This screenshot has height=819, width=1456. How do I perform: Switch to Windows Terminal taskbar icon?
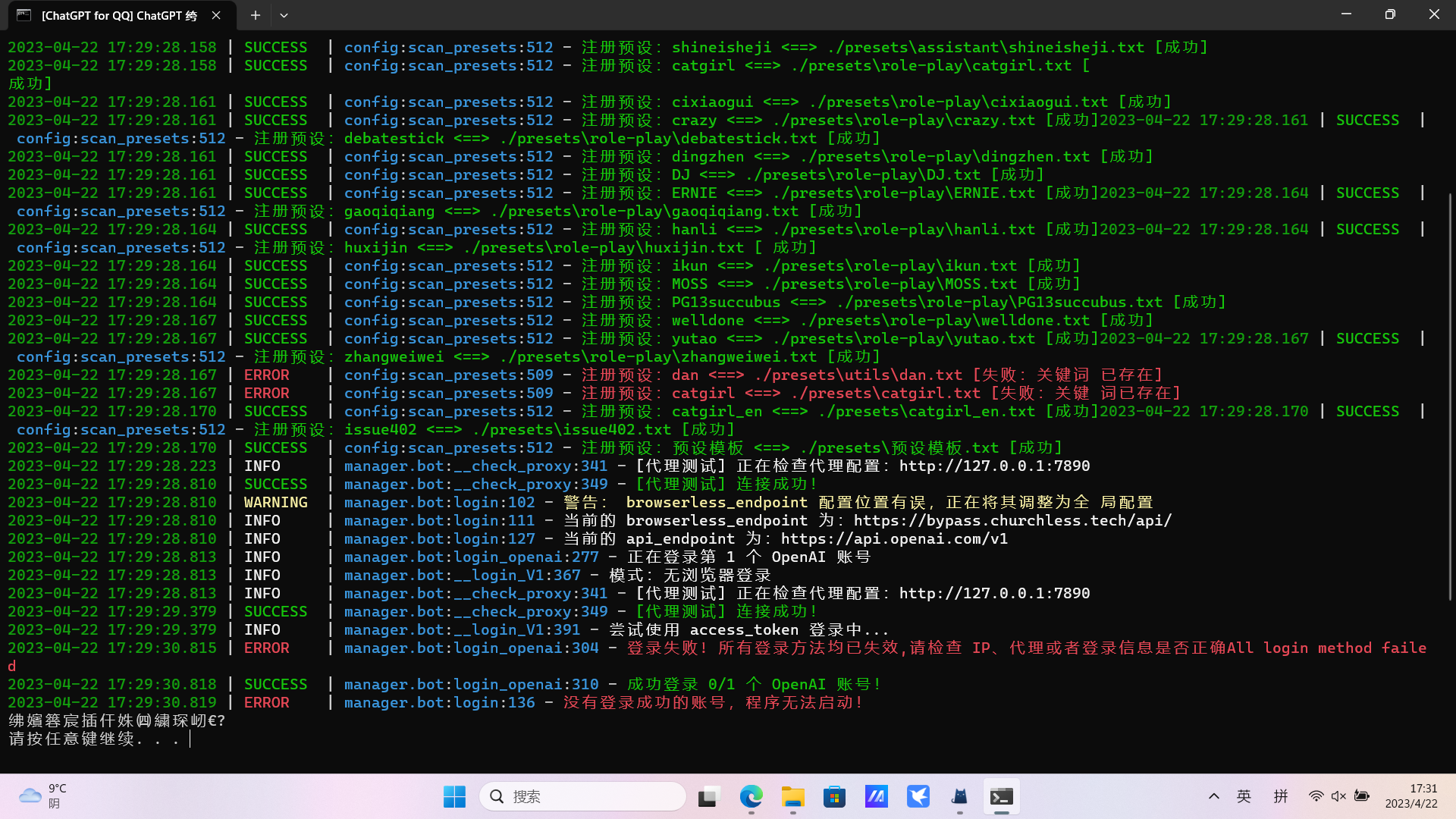pos(1001,796)
